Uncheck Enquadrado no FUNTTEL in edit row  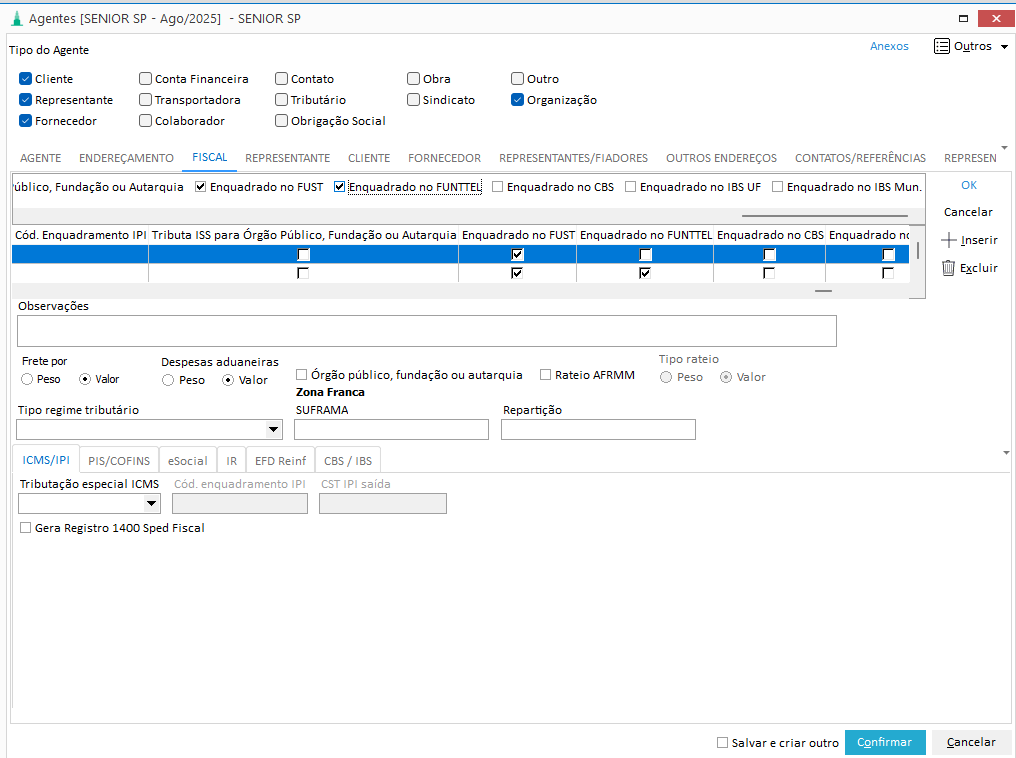[339, 187]
